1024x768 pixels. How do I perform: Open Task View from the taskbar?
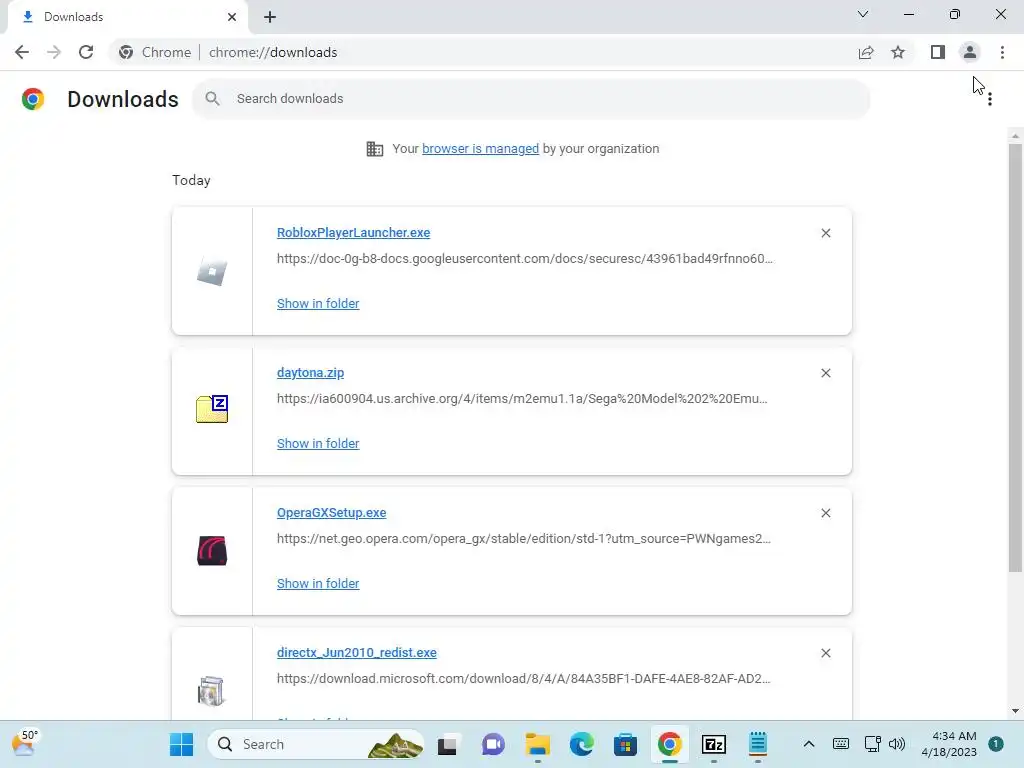tap(447, 744)
